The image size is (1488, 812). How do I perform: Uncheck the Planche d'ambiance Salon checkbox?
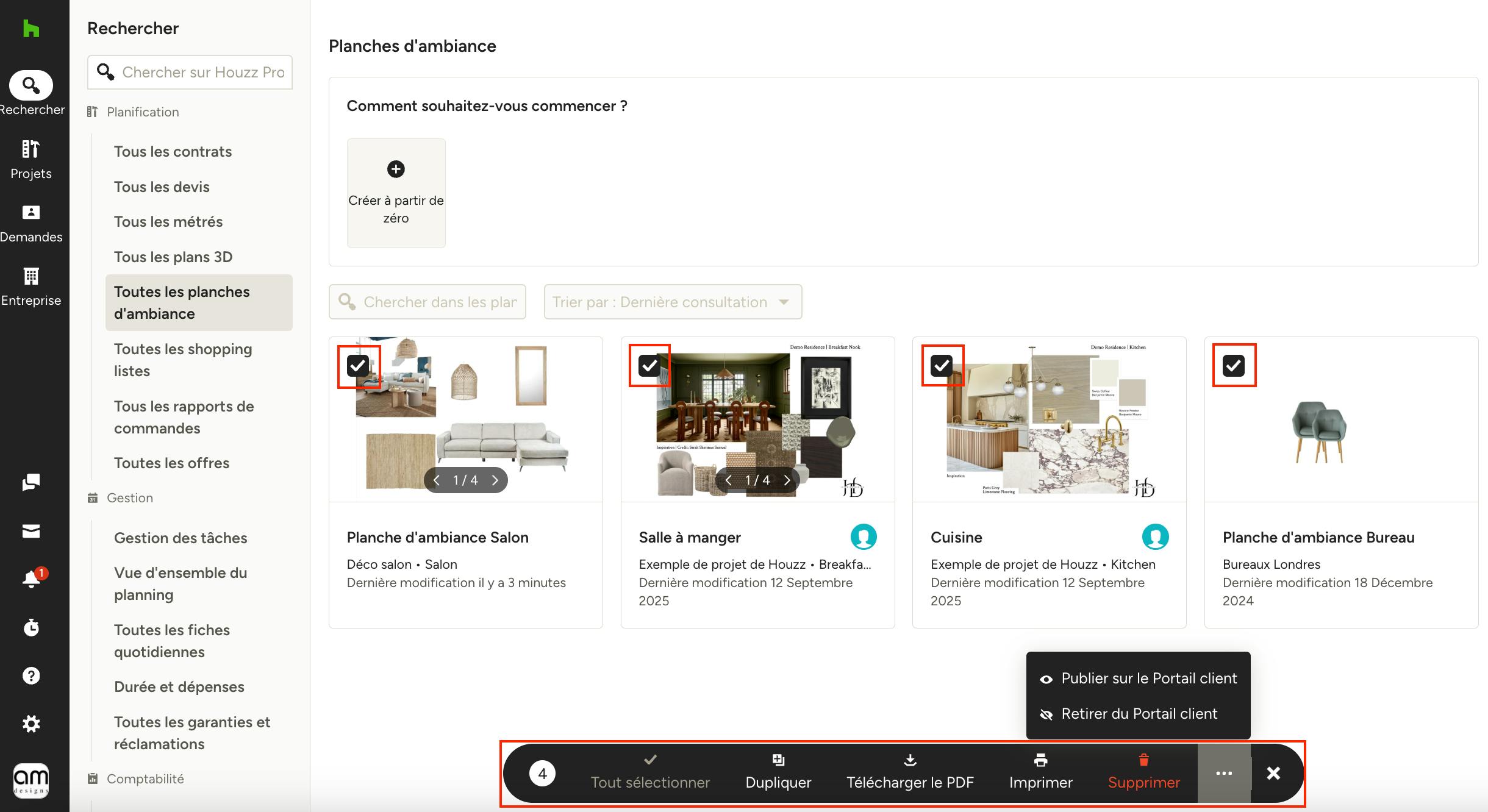tap(358, 366)
